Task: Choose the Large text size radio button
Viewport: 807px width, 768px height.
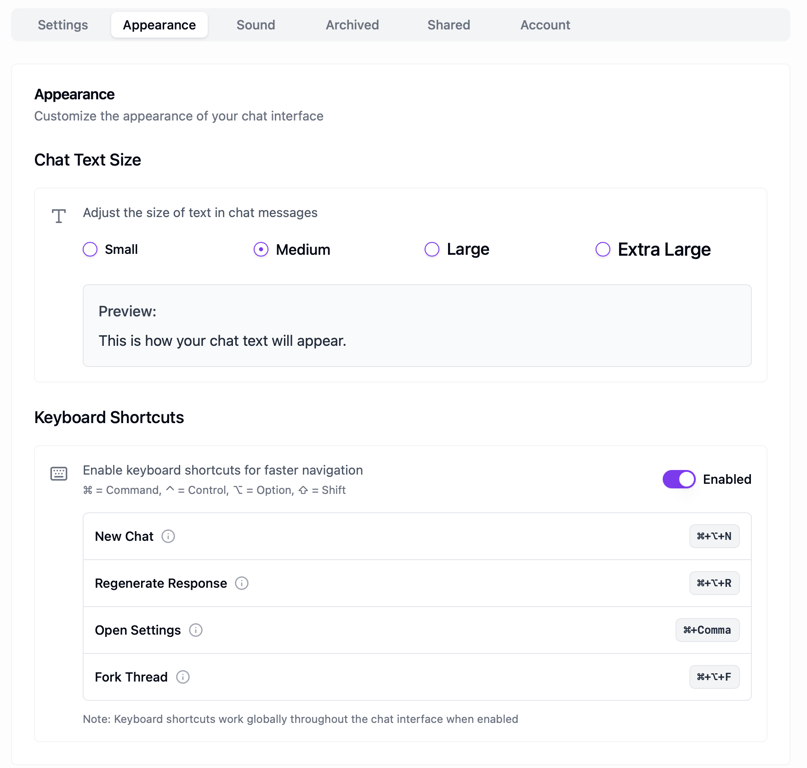Action: 432,249
